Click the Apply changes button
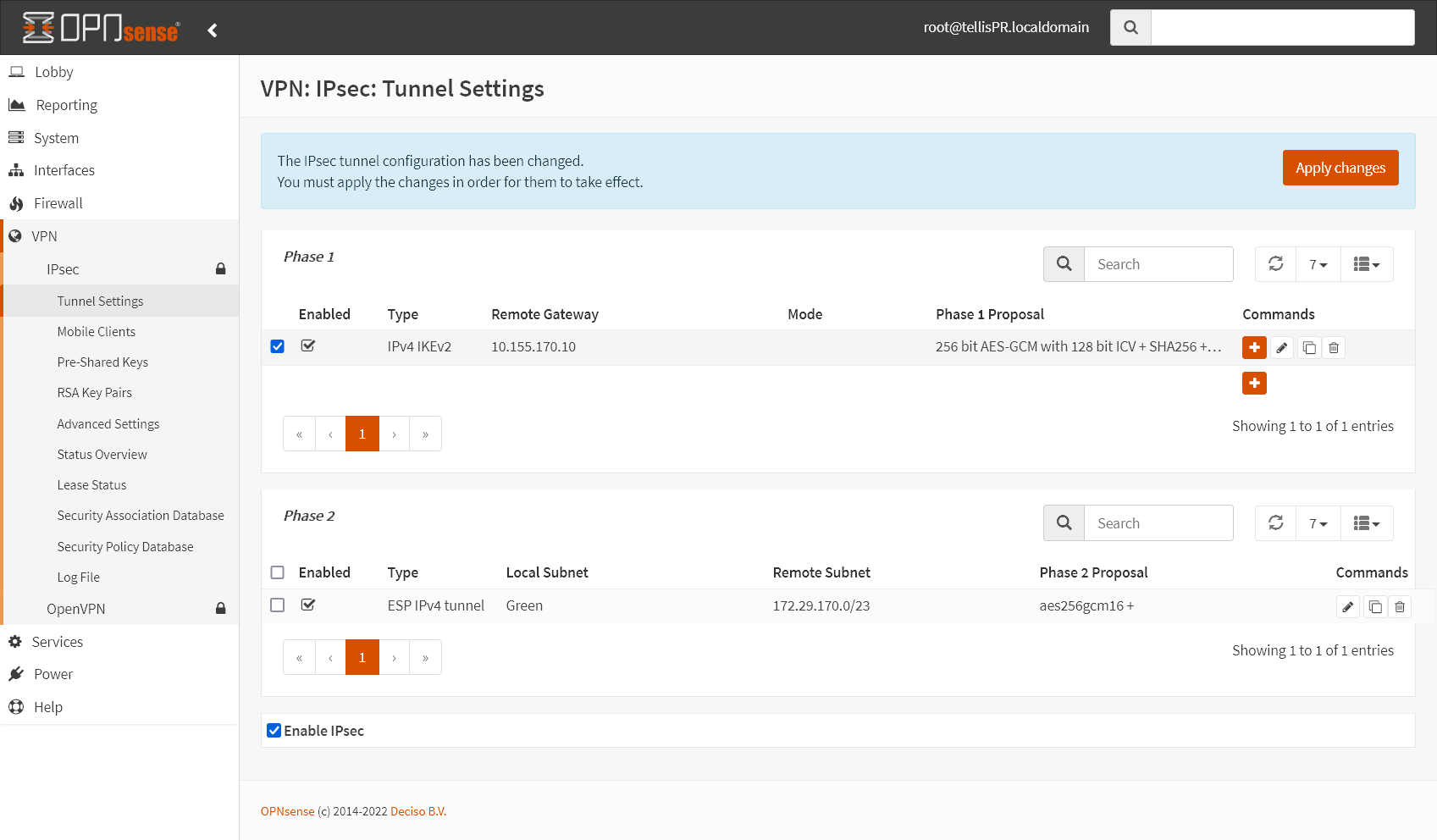Image resolution: width=1437 pixels, height=840 pixels. click(1340, 168)
